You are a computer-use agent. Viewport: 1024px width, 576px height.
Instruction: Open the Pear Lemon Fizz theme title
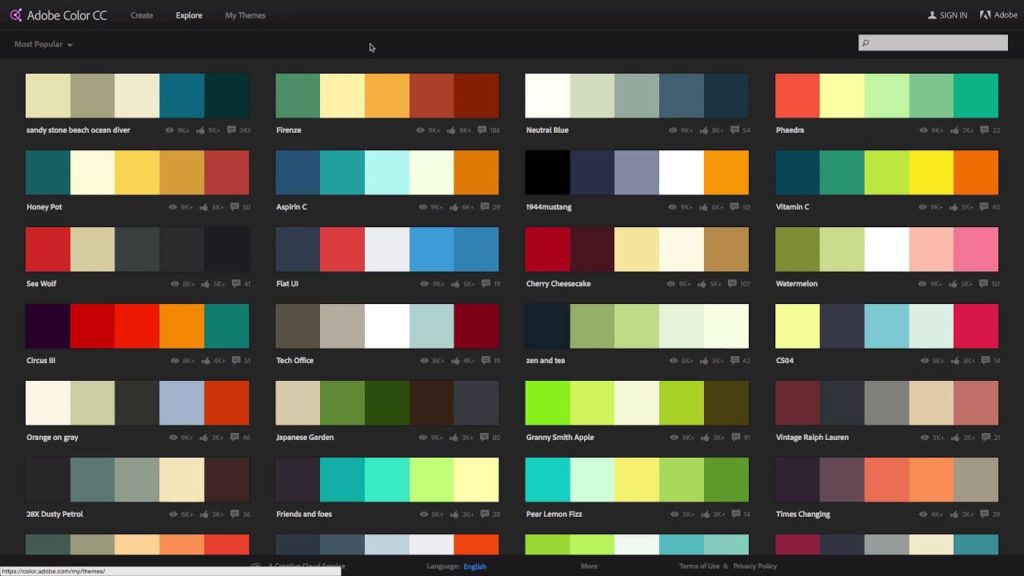coord(554,515)
